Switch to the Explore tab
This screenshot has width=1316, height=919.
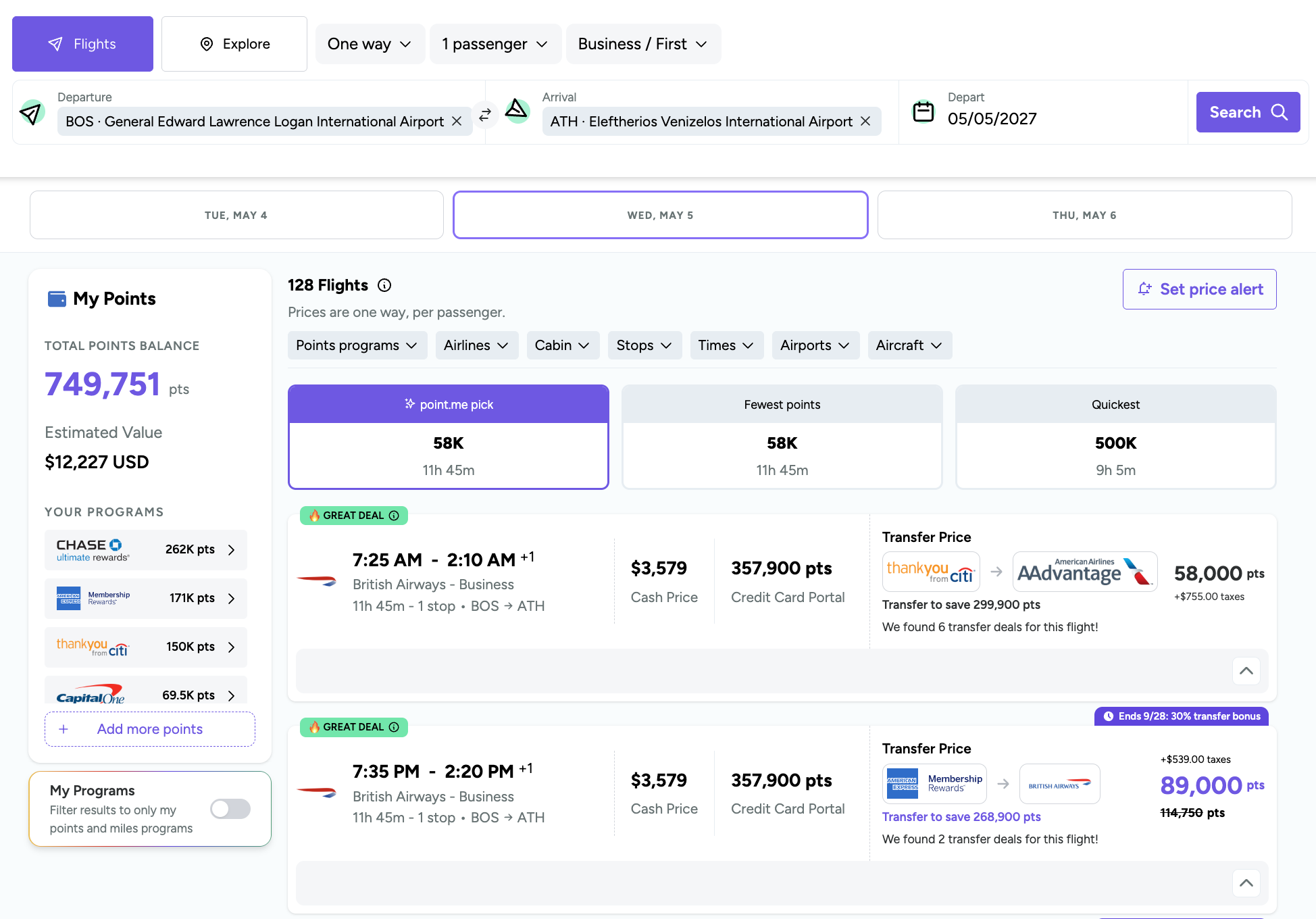pyautogui.click(x=234, y=44)
